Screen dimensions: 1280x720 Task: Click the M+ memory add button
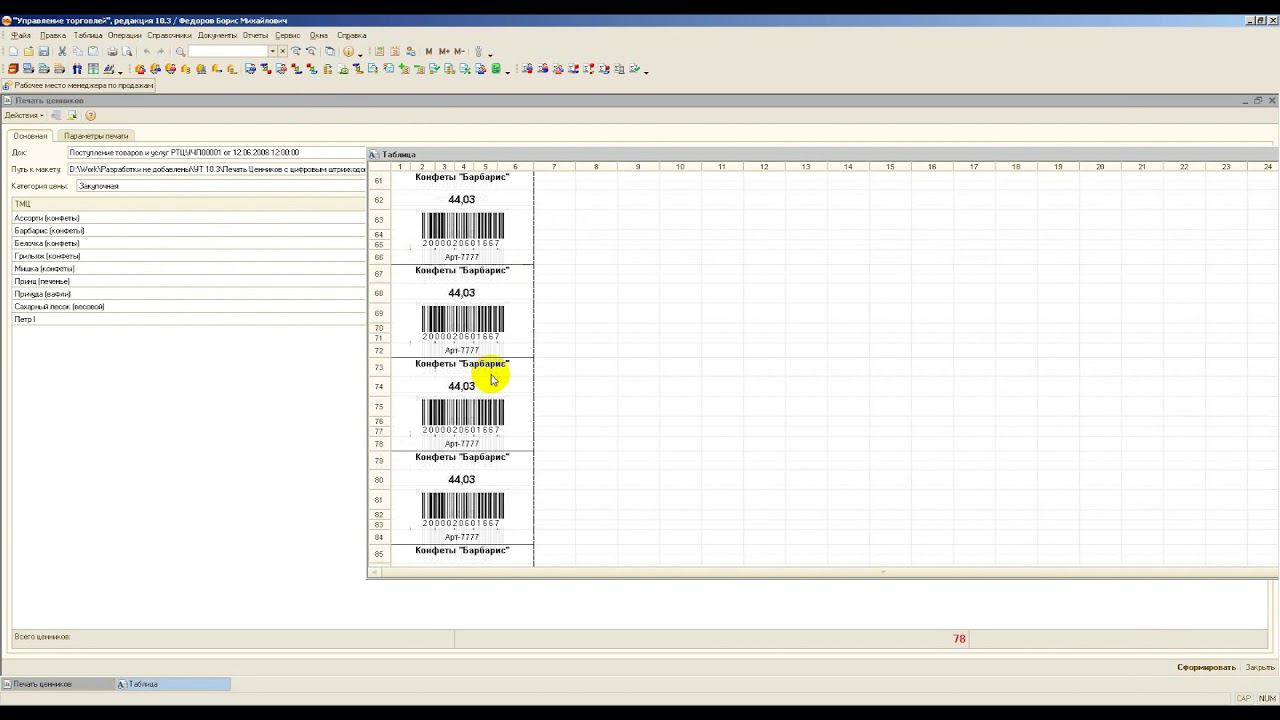(x=444, y=52)
